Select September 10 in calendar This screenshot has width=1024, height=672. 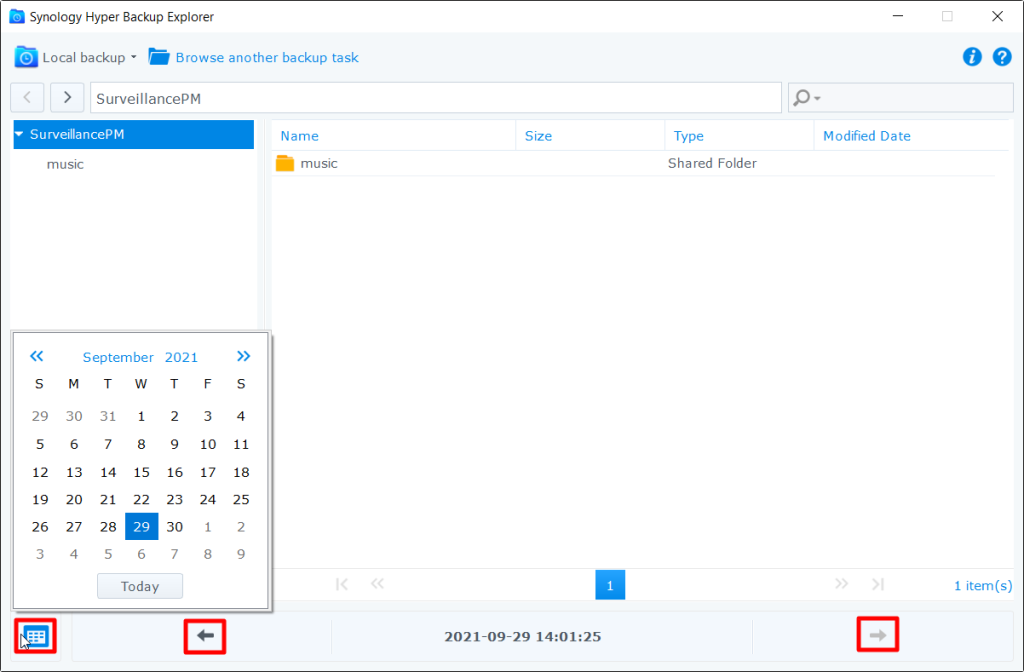[208, 444]
